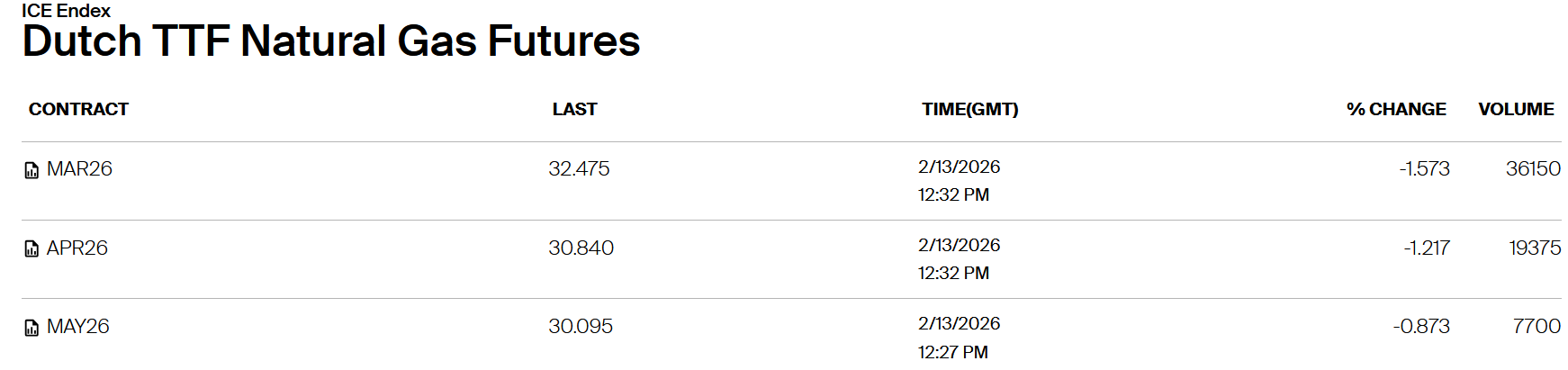
Task: Open the MAR26 contract link
Action: pos(79,169)
